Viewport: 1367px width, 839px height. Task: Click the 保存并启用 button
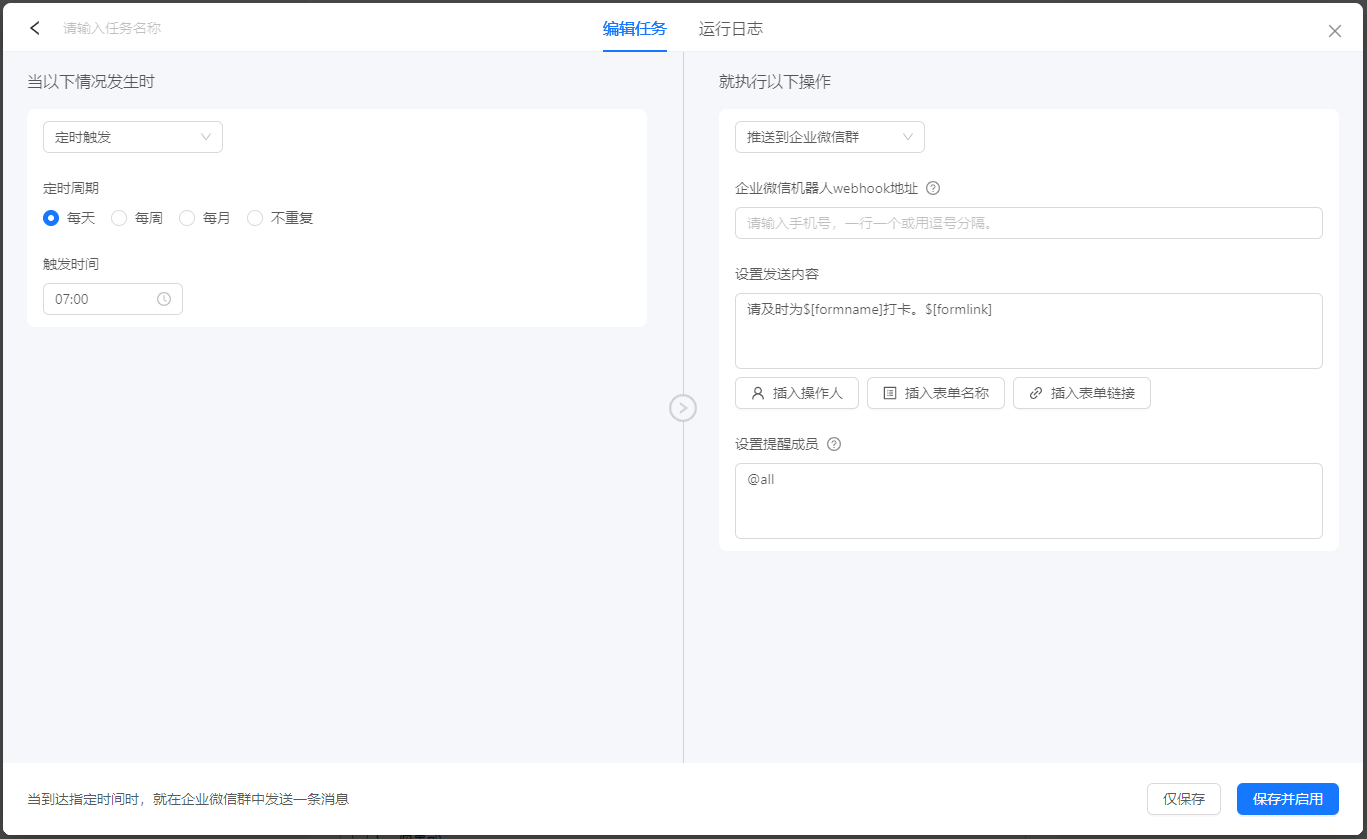point(1288,799)
